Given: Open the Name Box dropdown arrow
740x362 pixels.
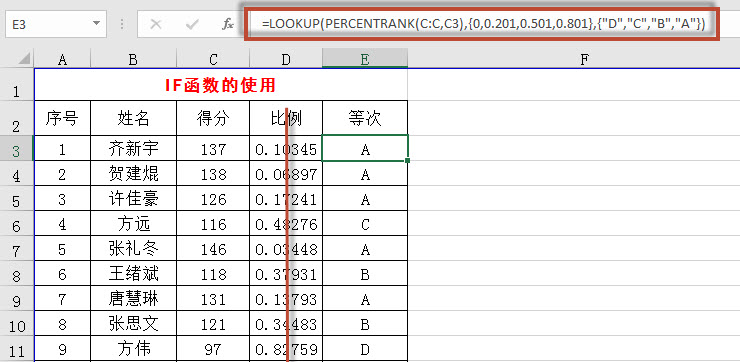Looking at the screenshot, I should (x=96, y=24).
